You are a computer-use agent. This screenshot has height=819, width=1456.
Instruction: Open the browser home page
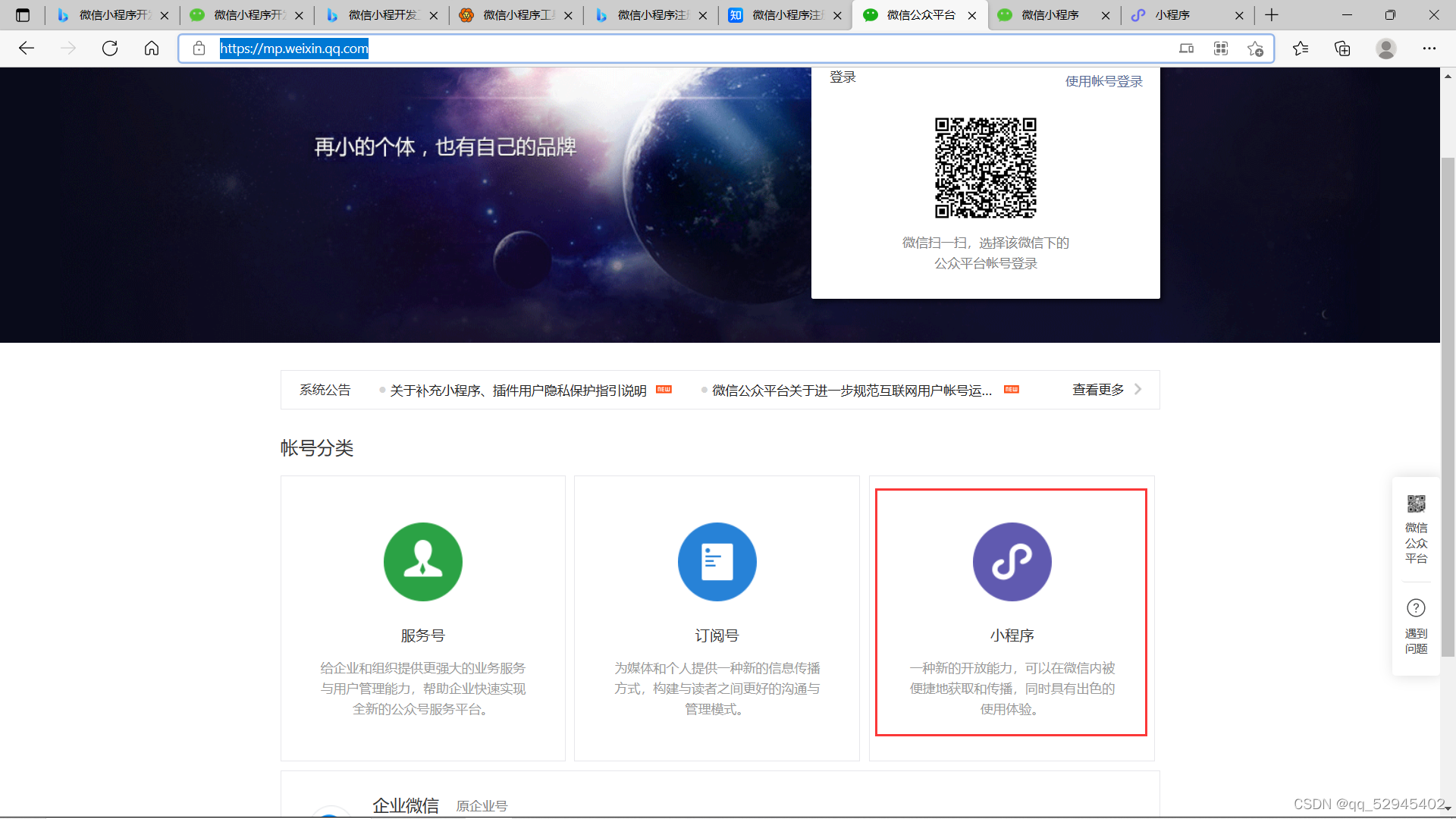pos(152,49)
